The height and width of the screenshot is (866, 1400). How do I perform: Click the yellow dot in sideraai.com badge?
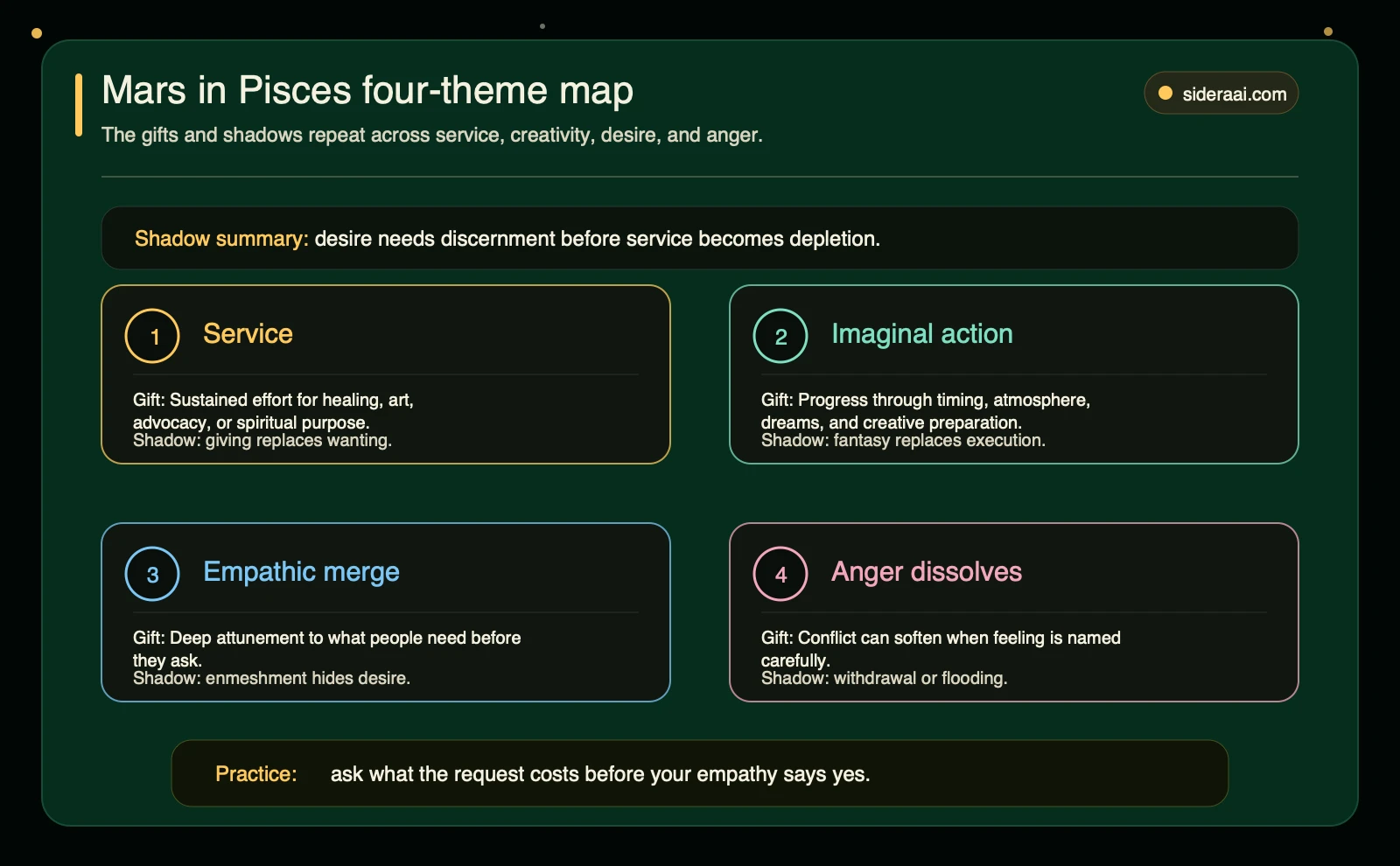(x=1165, y=93)
